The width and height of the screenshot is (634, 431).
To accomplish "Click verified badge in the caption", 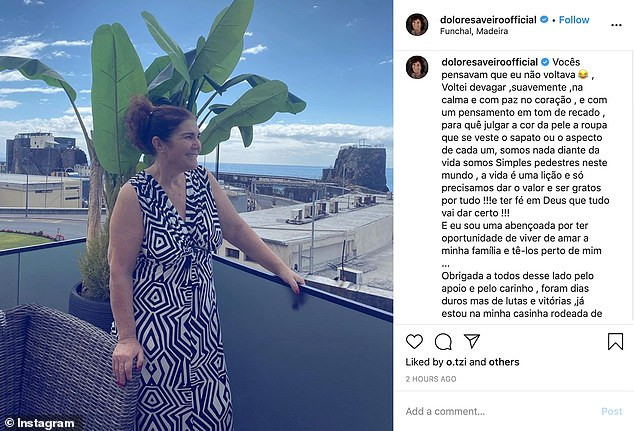I will tap(545, 62).
